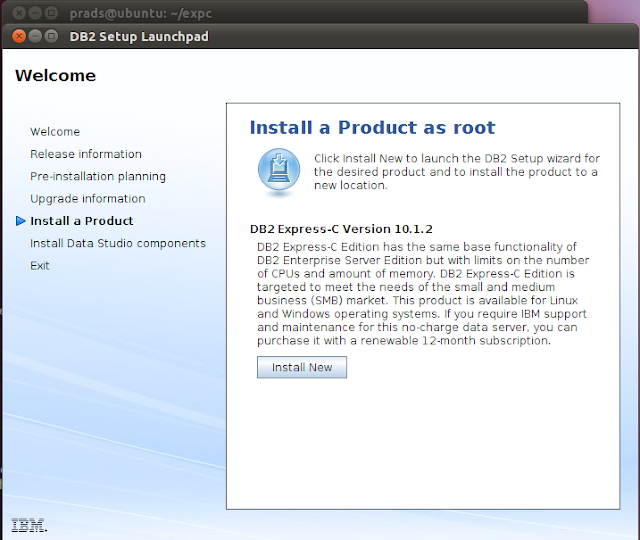Maximize the DB2 Setup Launchpad window

click(51, 36)
